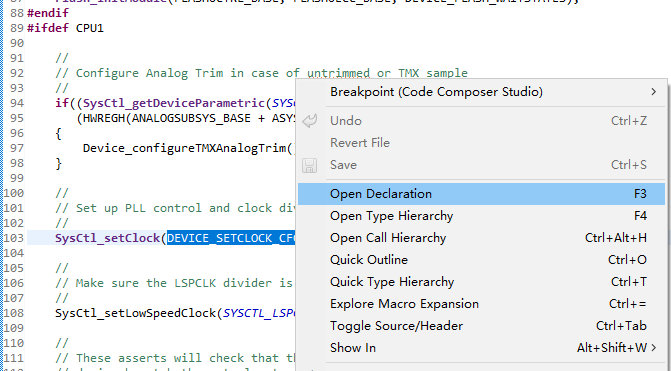Click the highlighted DEVICE_SETCLOCK_CF text
Screen dimensions: 671x371
click(x=231, y=238)
